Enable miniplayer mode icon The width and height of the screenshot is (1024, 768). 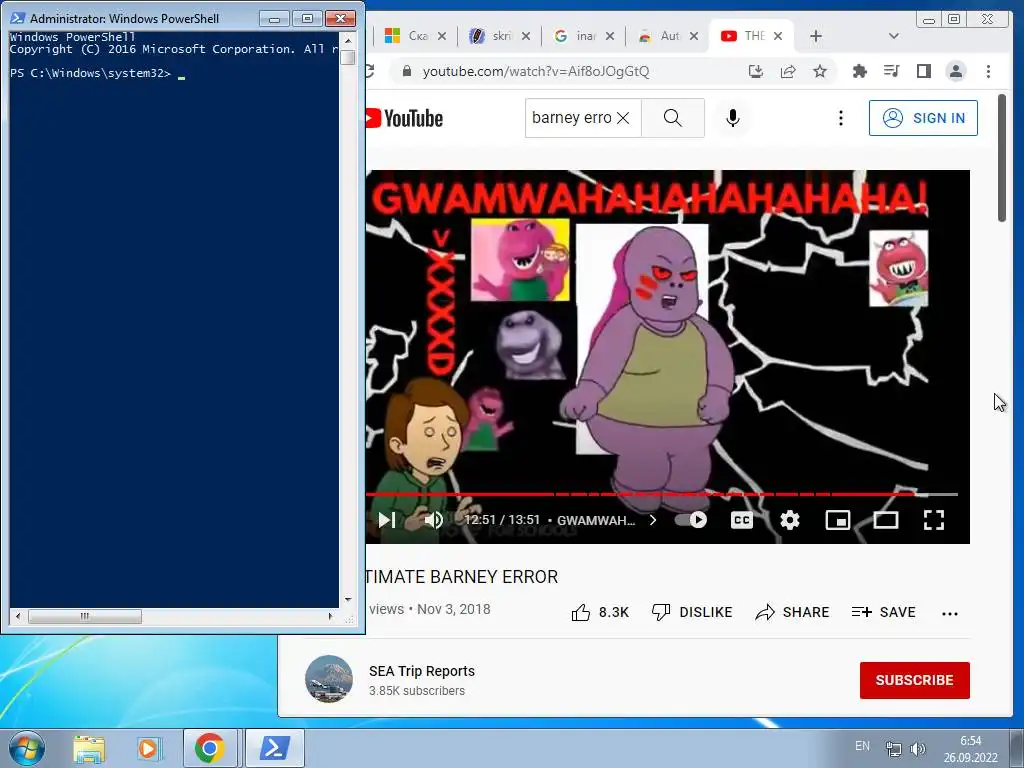click(838, 520)
